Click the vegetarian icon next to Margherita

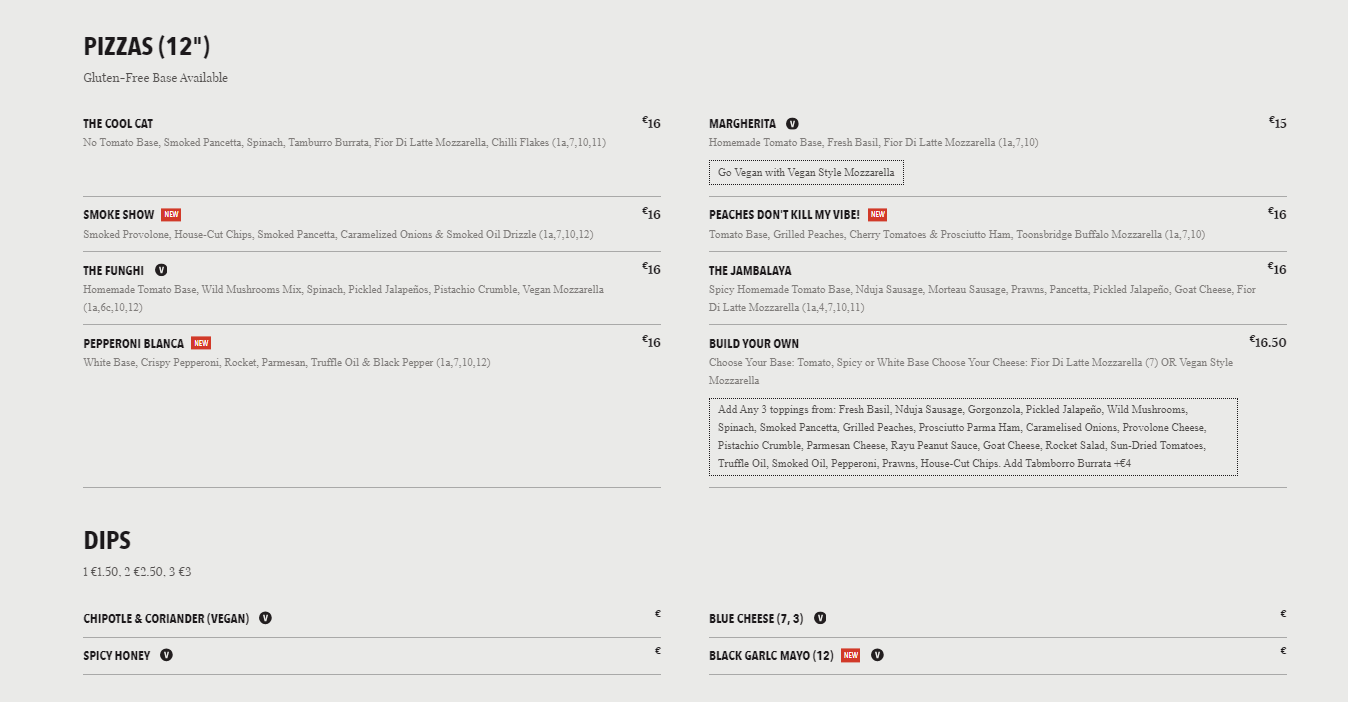click(792, 124)
